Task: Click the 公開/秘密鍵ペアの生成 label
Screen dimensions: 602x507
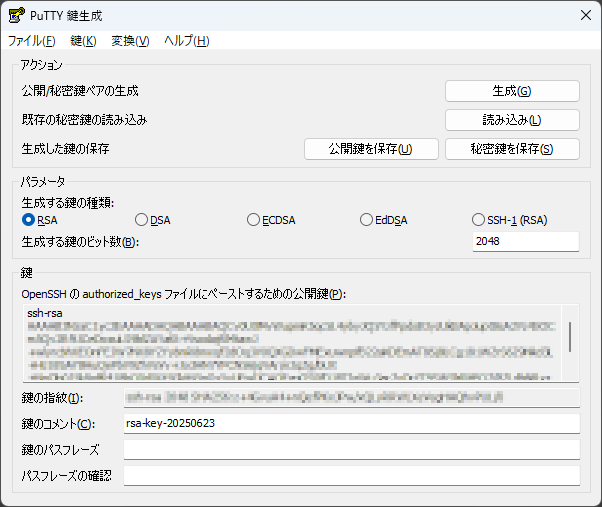Action: [80, 91]
